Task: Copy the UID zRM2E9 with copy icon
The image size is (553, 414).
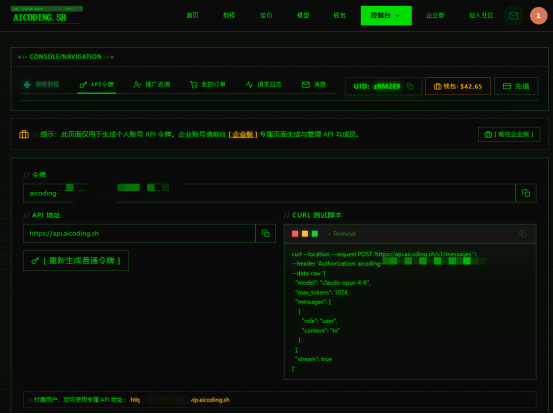Action: (x=409, y=86)
